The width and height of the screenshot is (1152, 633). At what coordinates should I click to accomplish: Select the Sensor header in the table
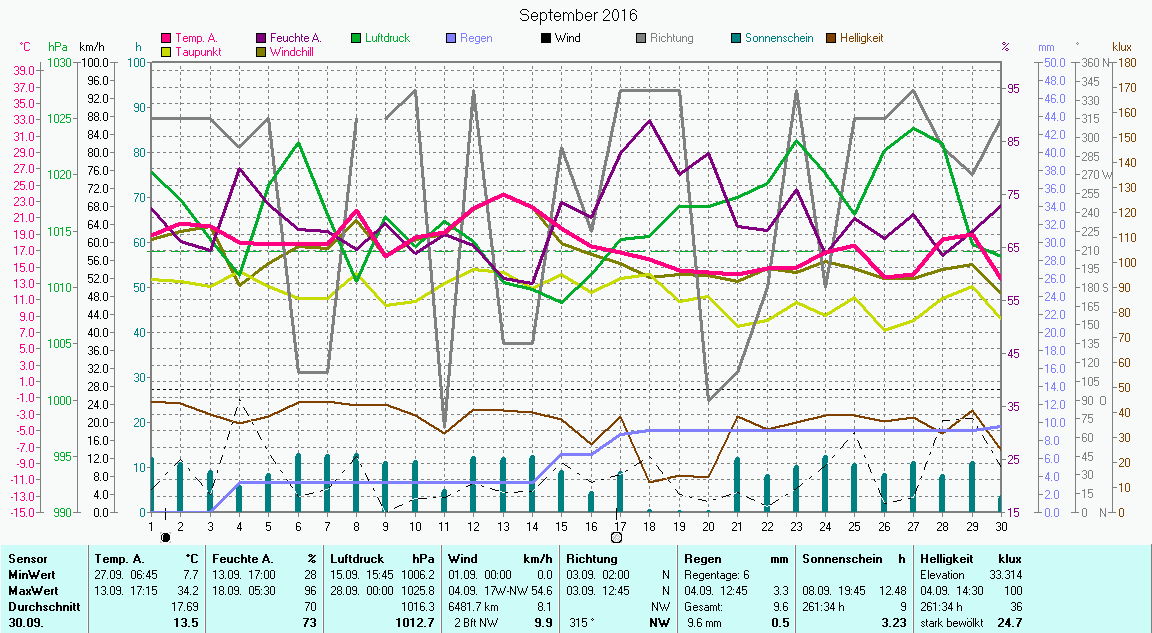pos(27,559)
